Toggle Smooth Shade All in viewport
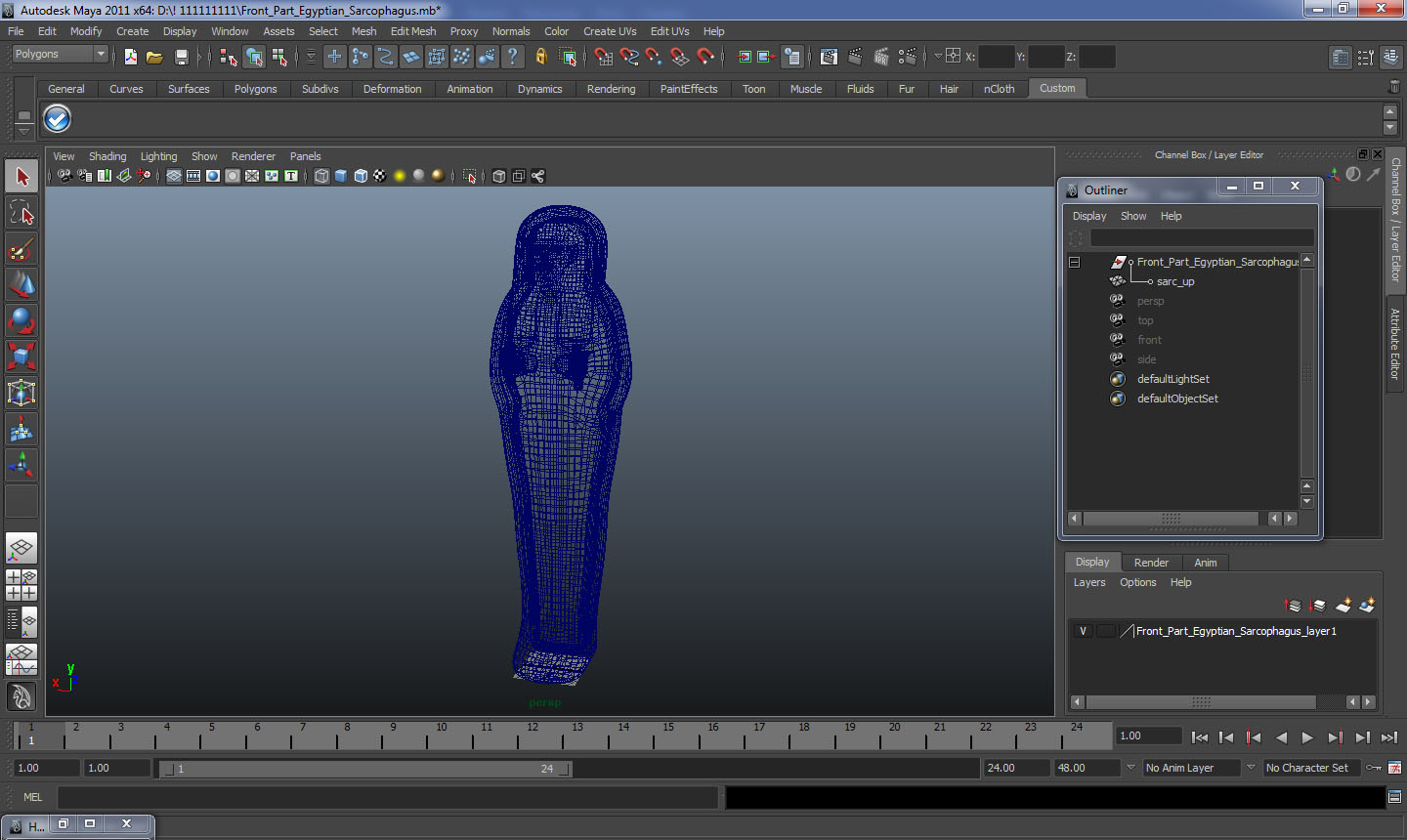The width and height of the screenshot is (1407, 840). 341,176
